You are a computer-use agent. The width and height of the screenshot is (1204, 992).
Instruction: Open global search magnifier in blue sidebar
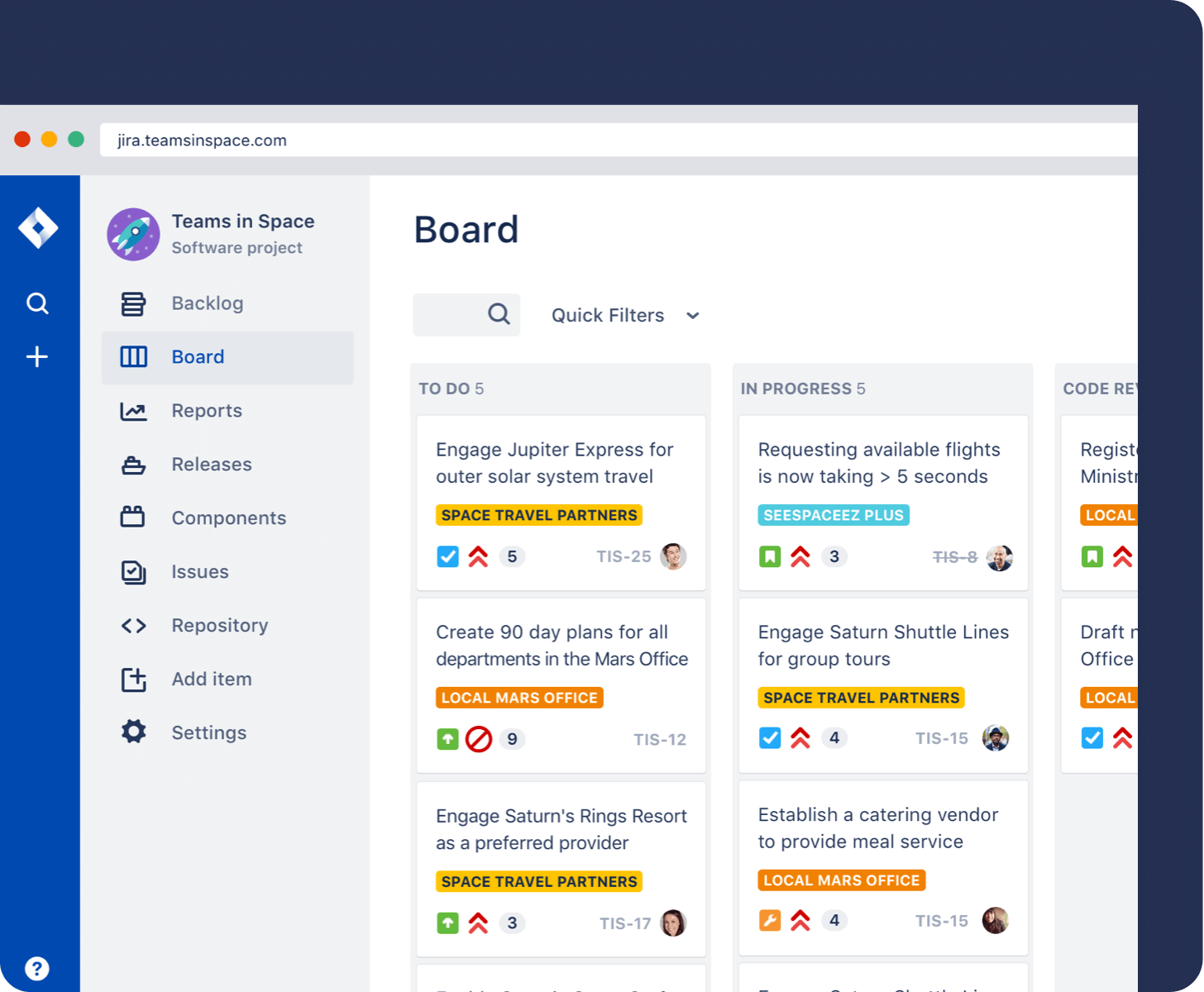(x=37, y=303)
